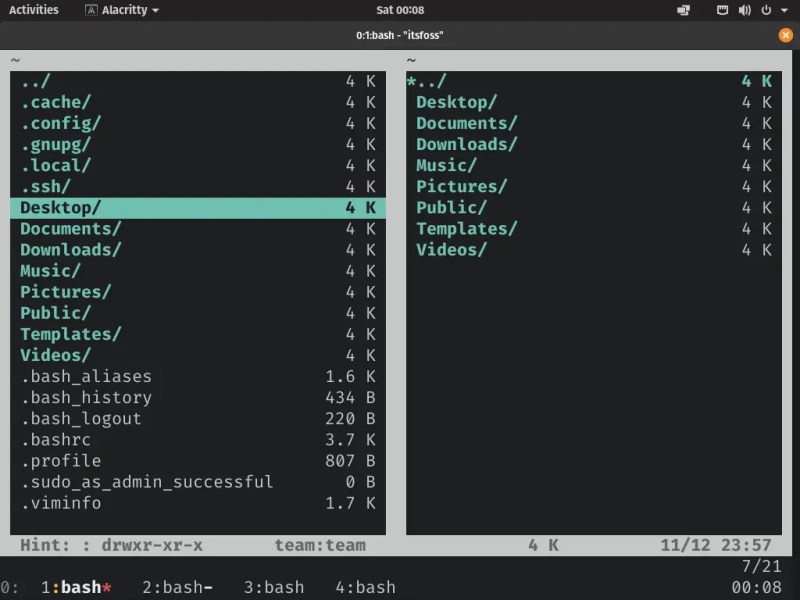This screenshot has height=600, width=800.
Task: Click the power icon in top bar
Action: pos(765,10)
